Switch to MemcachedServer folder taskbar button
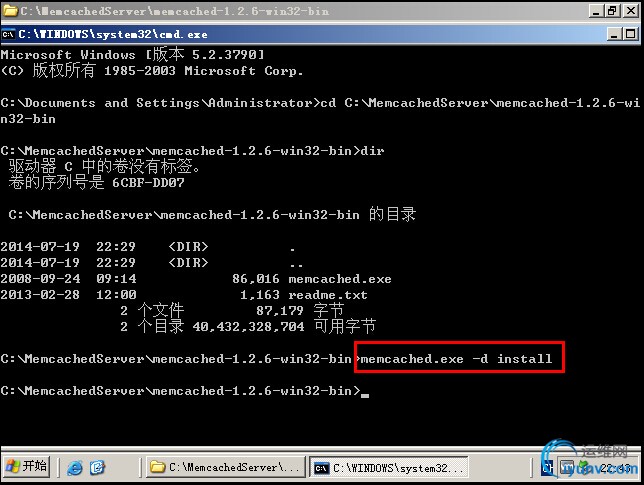 tap(225, 467)
